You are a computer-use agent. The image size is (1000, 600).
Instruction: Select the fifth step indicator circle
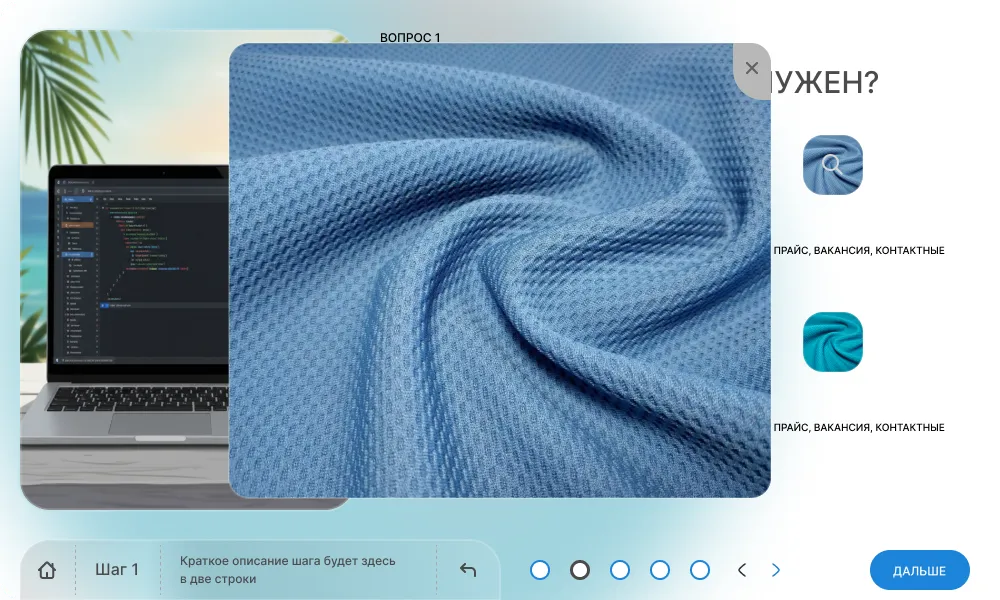(700, 570)
